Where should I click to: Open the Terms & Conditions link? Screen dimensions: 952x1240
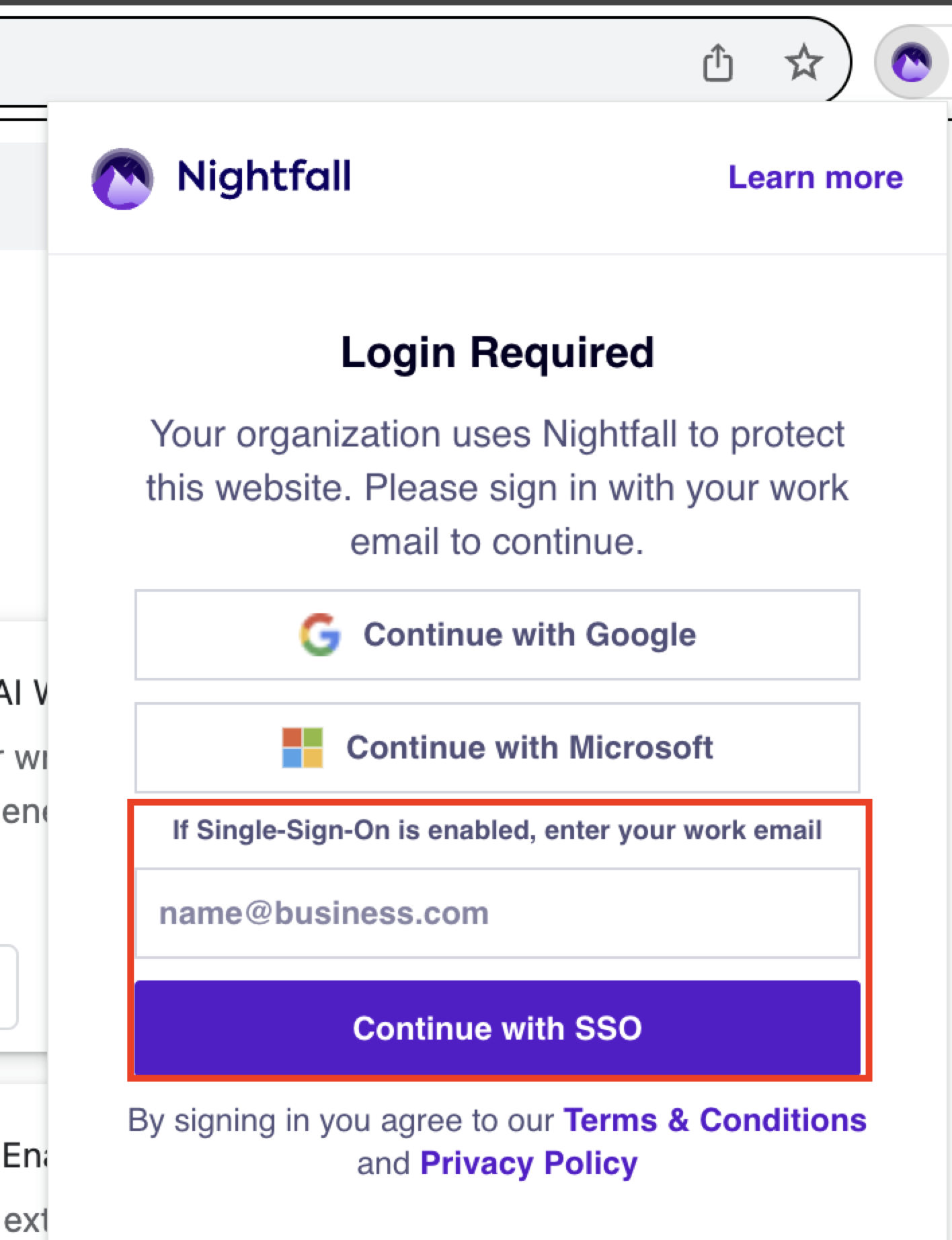tap(715, 1120)
